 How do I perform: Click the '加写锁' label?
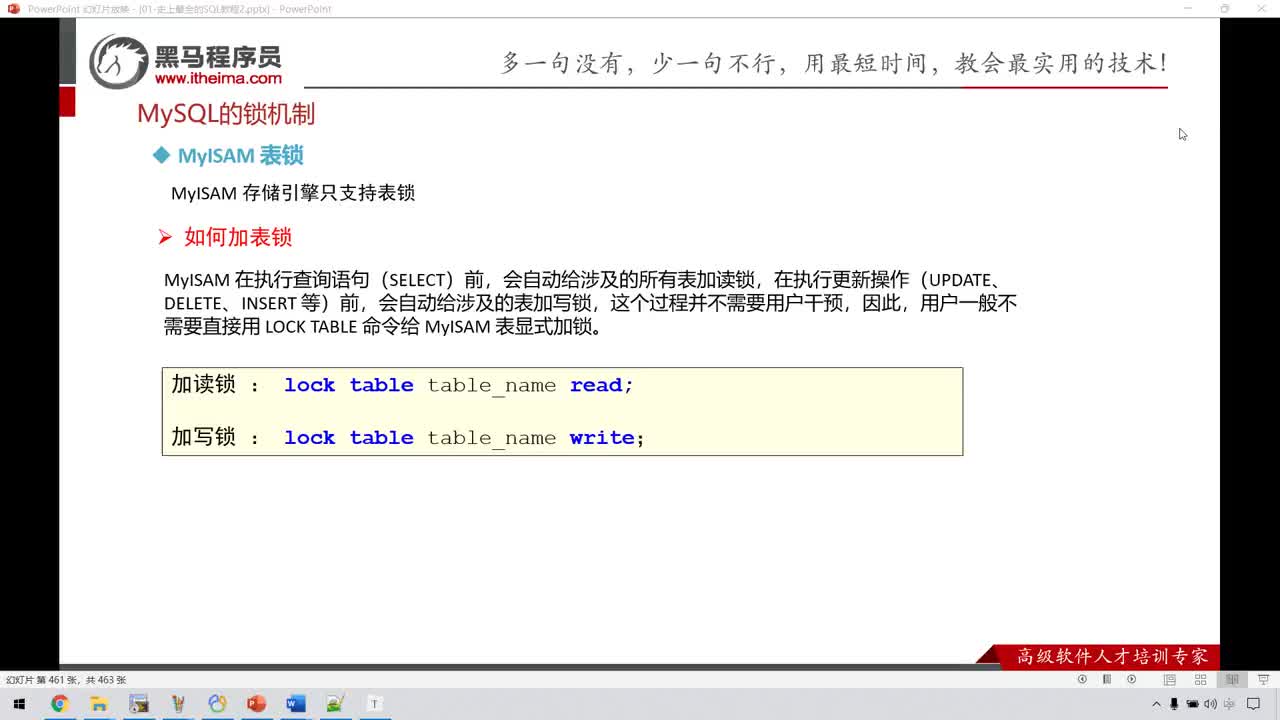[203, 437]
